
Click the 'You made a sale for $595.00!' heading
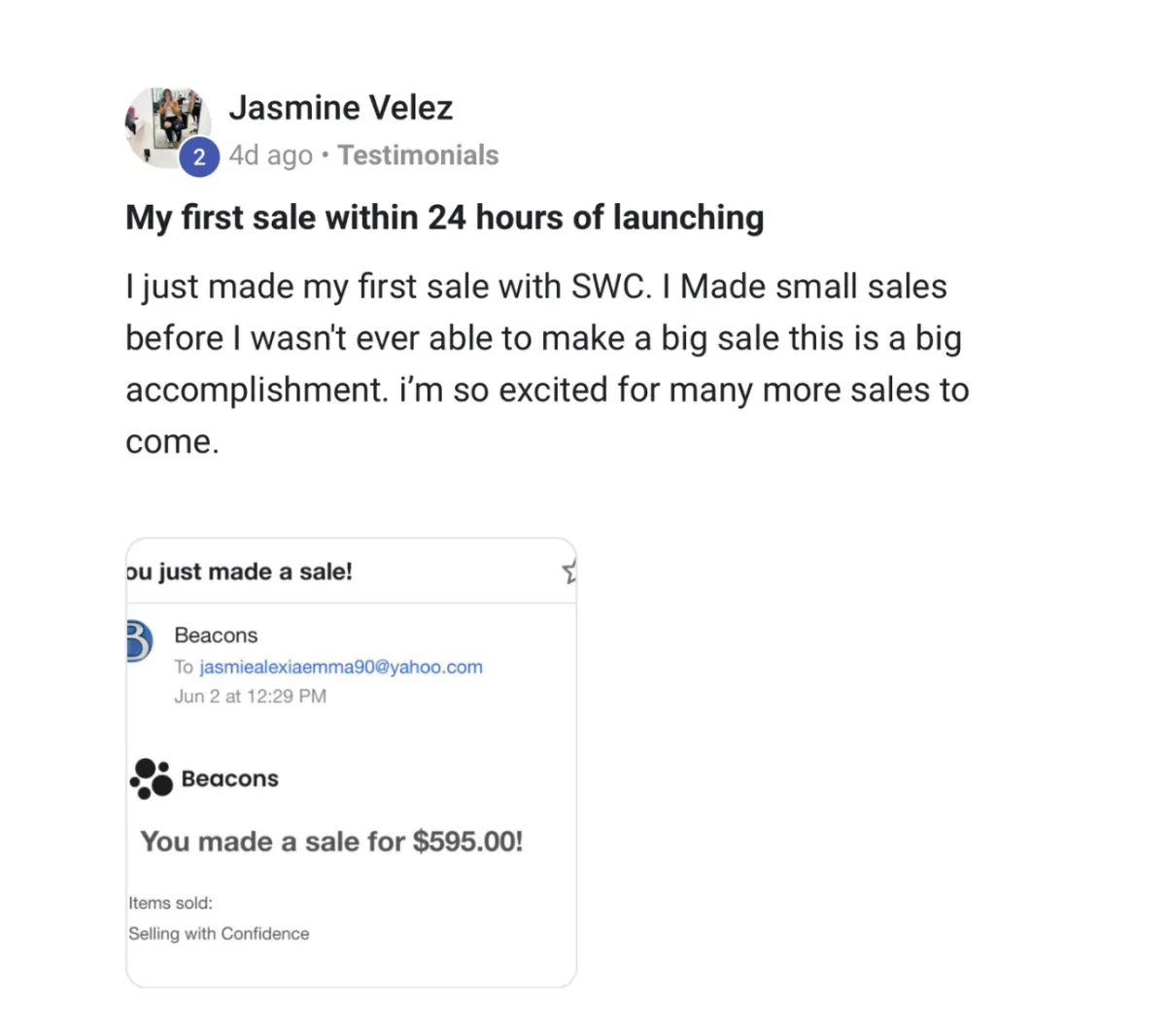tap(332, 842)
